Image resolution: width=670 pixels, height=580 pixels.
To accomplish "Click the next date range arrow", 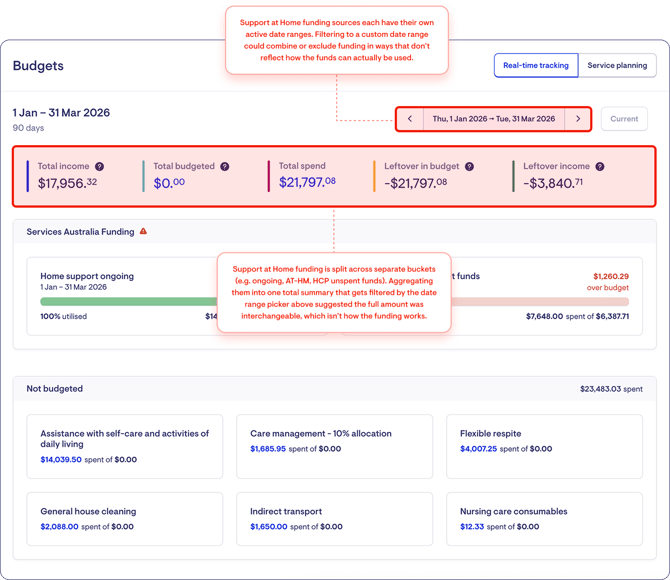I will [x=577, y=119].
